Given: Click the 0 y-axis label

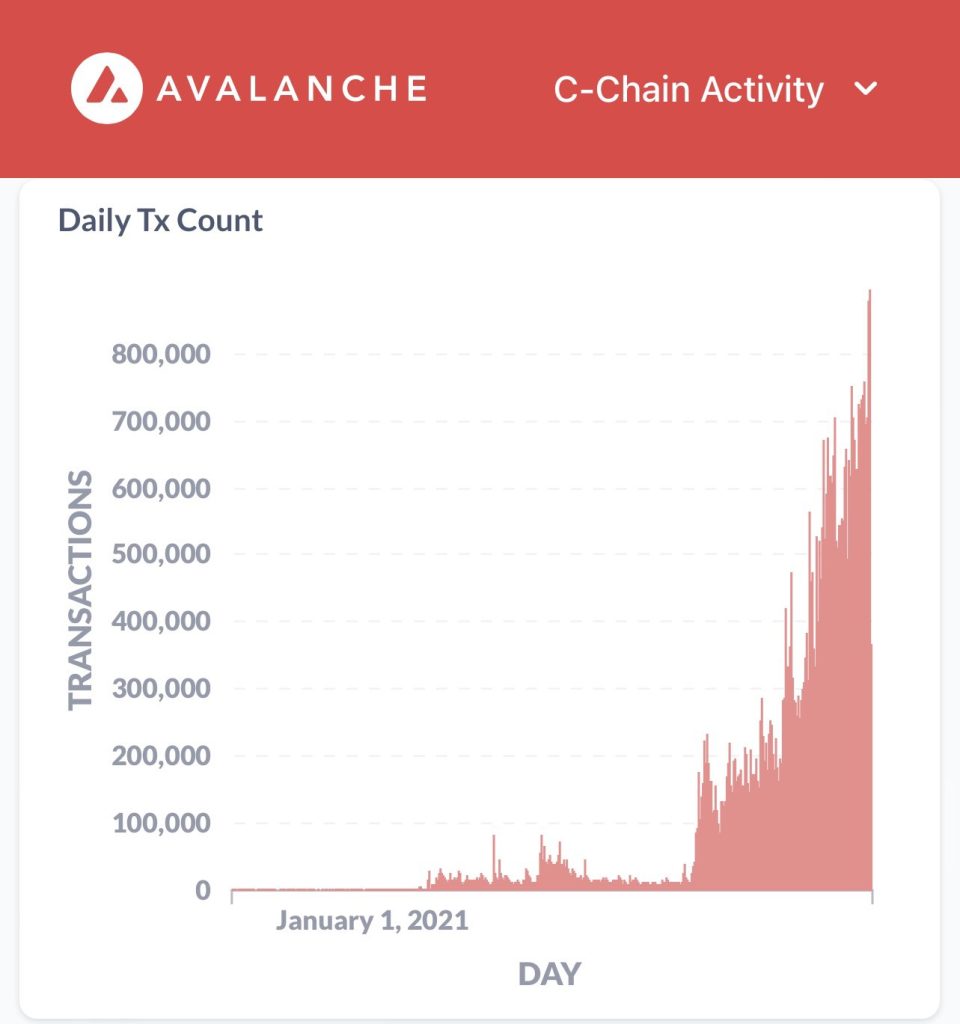Looking at the screenshot, I should pos(202,890).
